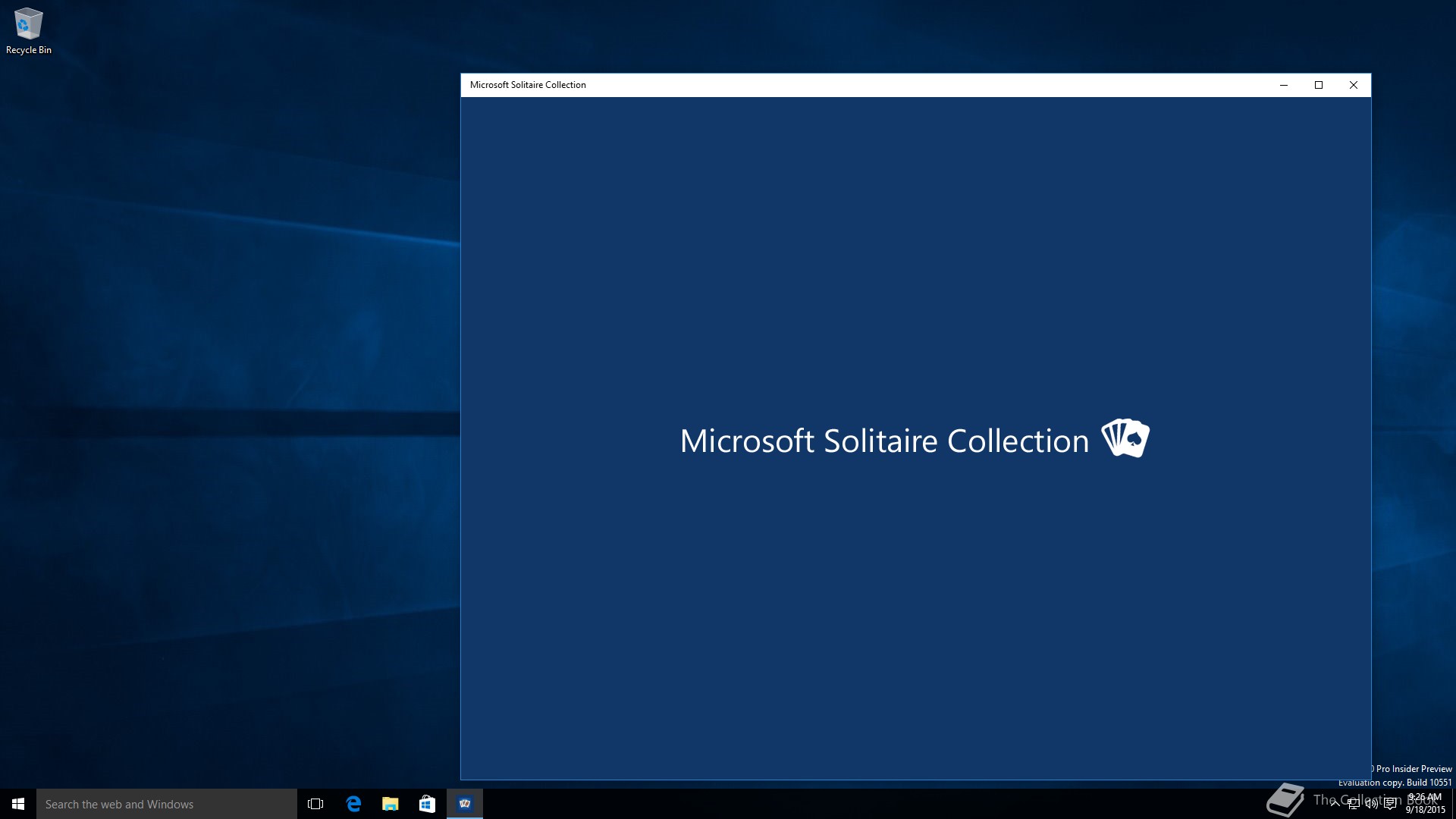This screenshot has width=1456, height=819.
Task: Open the volume control tray icon
Action: [x=1372, y=804]
